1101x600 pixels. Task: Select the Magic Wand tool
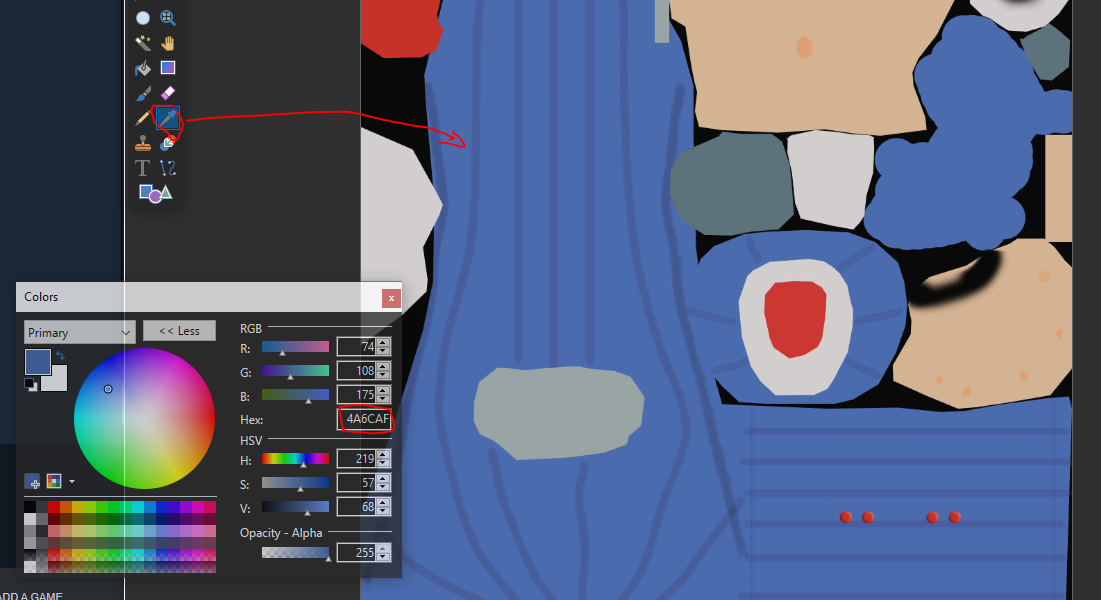click(143, 43)
